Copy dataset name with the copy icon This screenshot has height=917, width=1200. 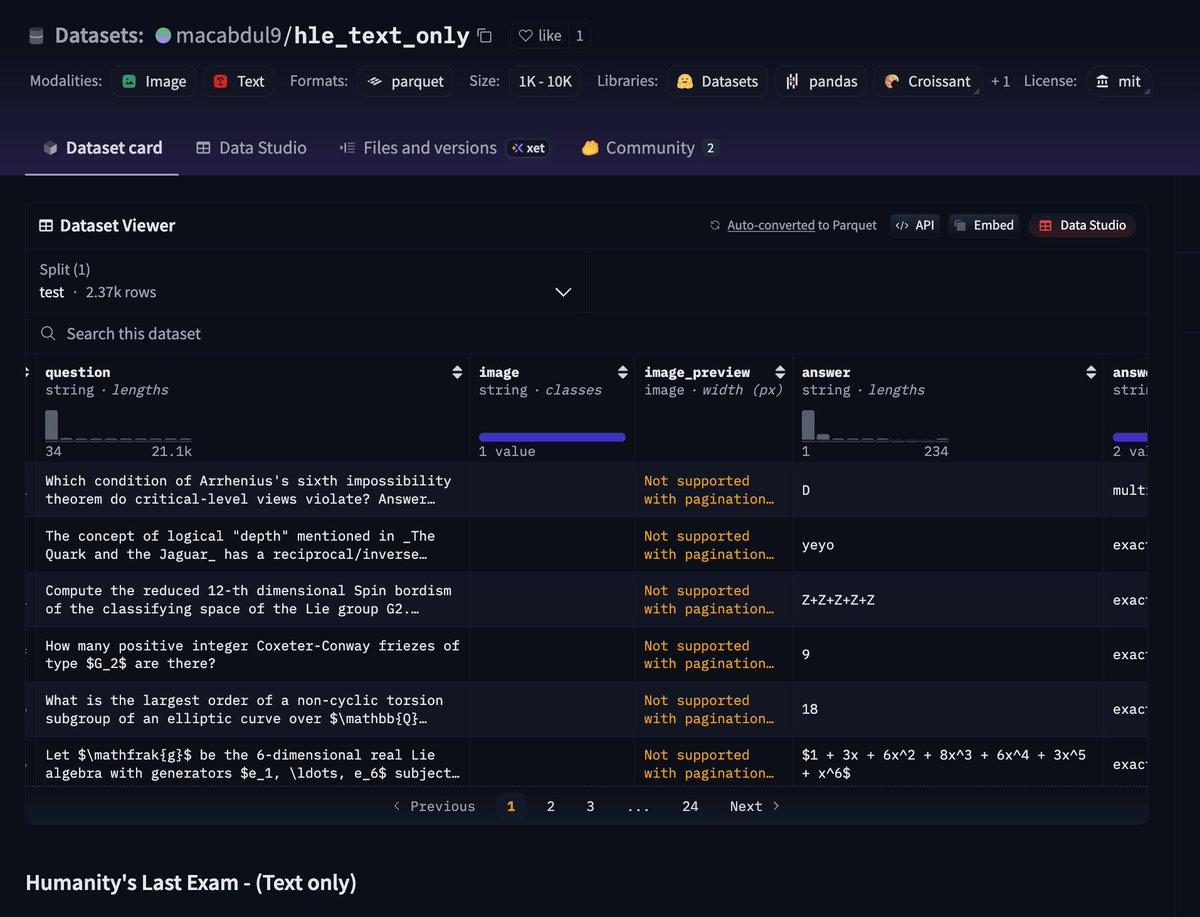(x=485, y=36)
